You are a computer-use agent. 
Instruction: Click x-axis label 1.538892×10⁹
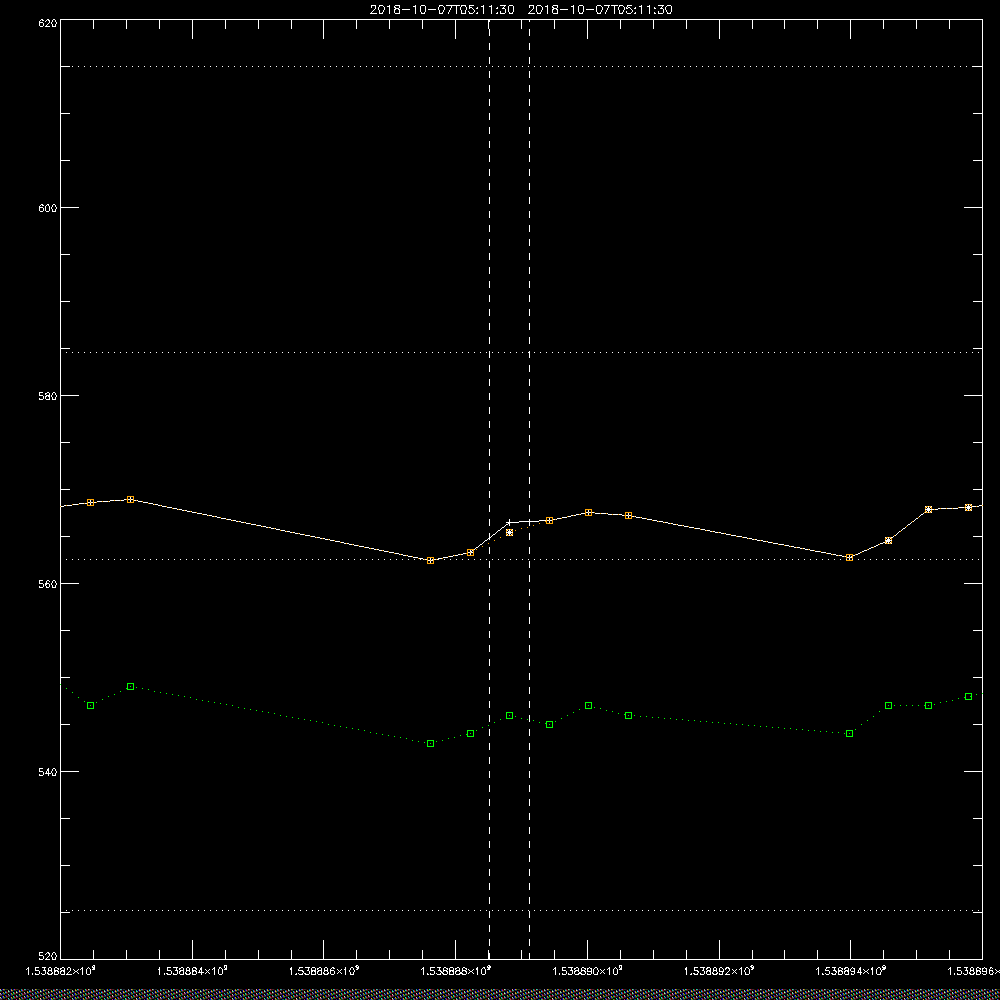click(719, 971)
